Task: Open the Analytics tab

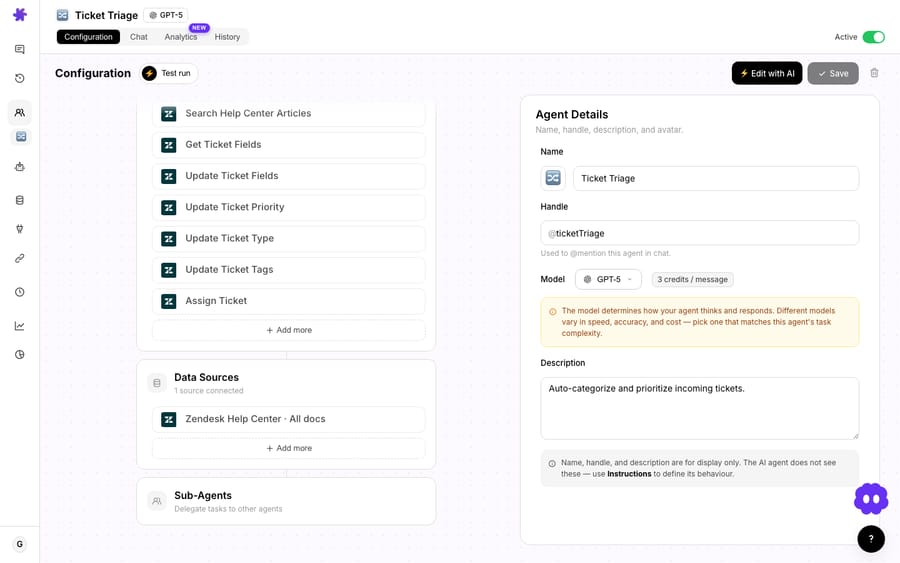Action: [x=181, y=37]
